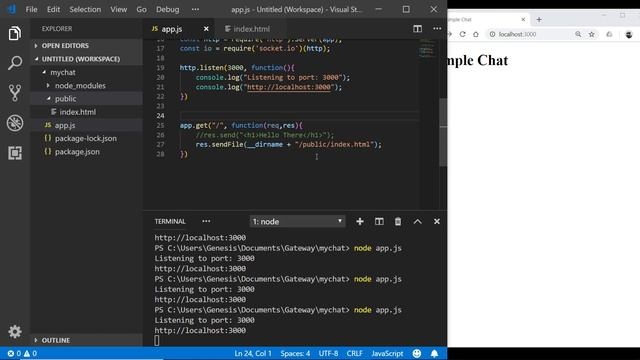Click line number 27 in editor gutter
This screenshot has height=360, width=640.
click(x=160, y=144)
